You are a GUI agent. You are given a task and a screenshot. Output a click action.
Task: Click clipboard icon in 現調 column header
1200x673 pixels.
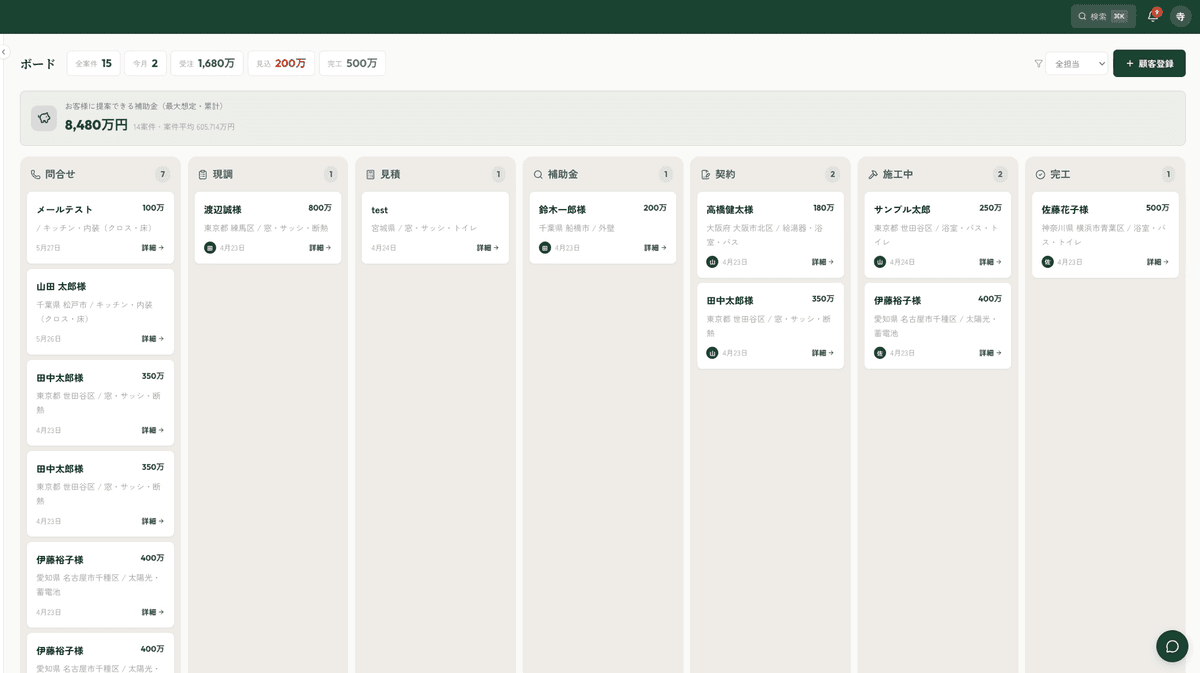click(x=203, y=174)
